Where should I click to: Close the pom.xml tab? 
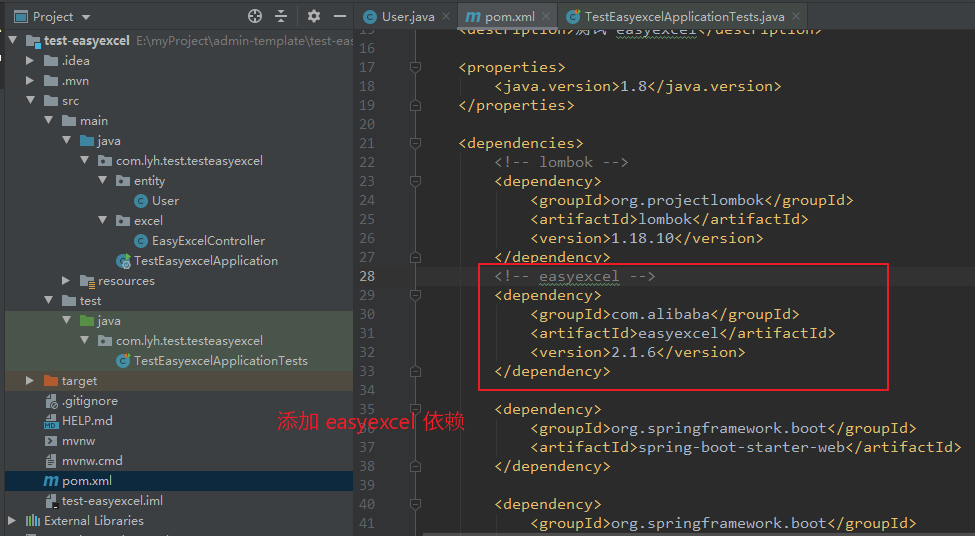pyautogui.click(x=546, y=16)
